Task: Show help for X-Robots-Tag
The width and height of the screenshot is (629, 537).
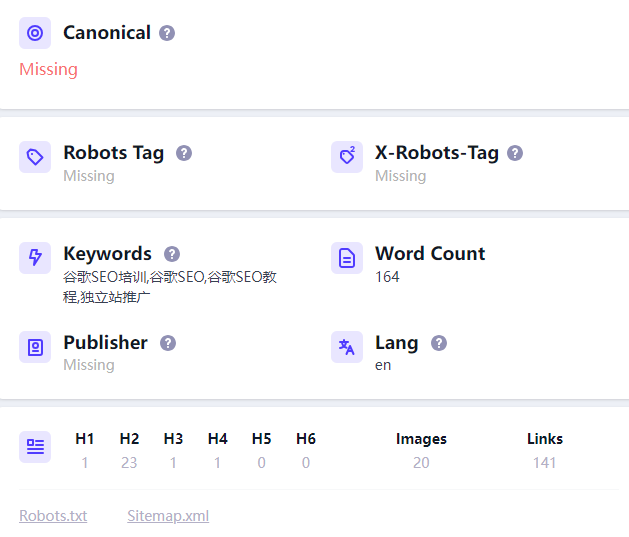Action: pos(515,153)
